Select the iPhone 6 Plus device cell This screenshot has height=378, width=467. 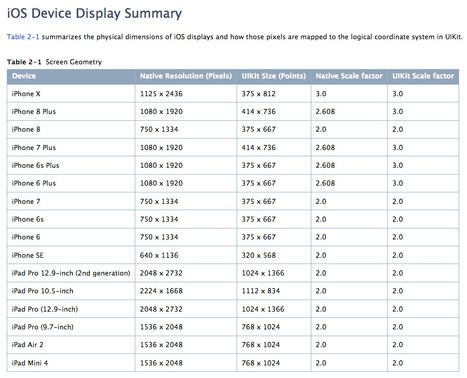[71, 183]
